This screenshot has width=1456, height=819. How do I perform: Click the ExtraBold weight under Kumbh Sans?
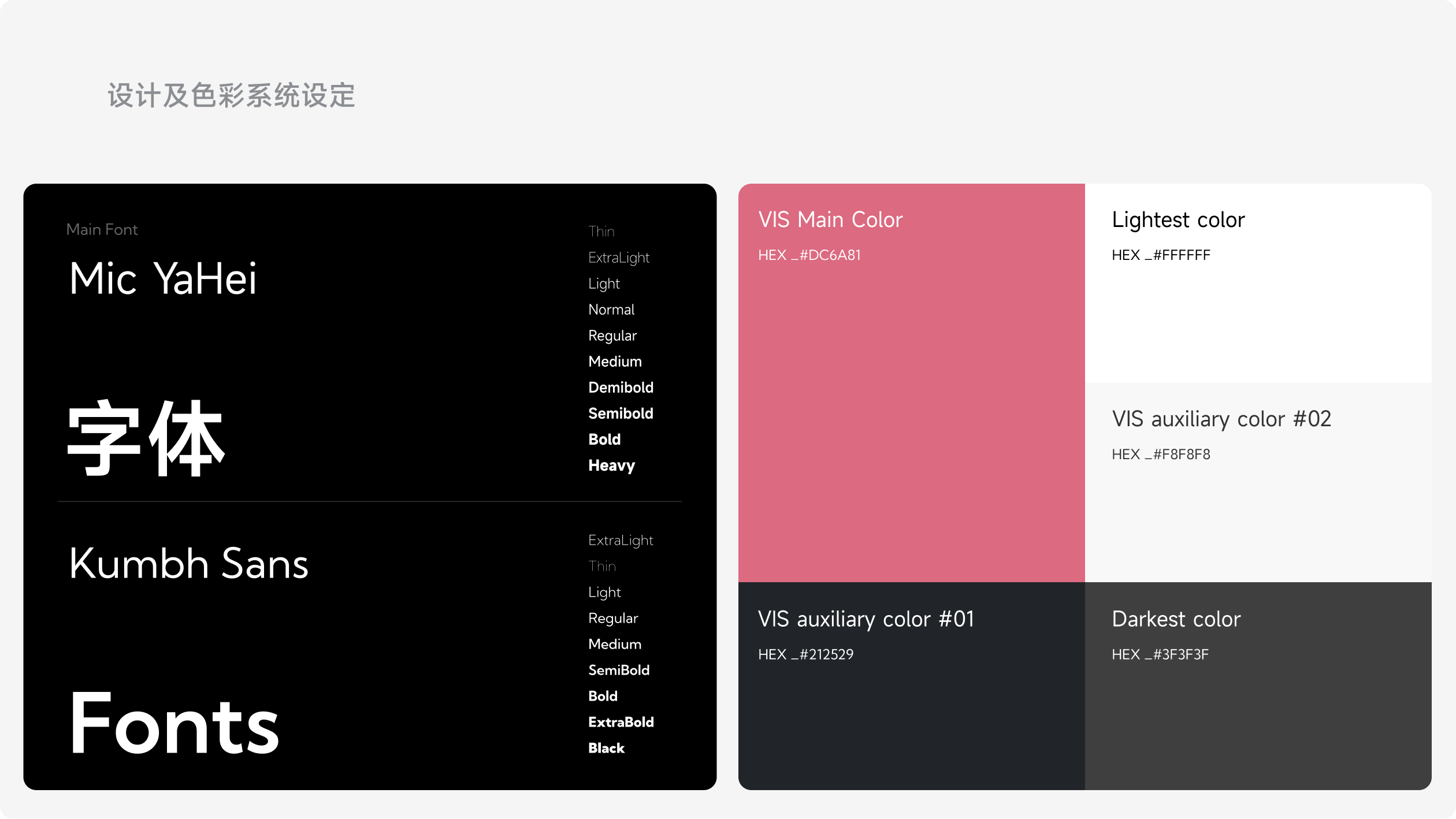pos(621,722)
